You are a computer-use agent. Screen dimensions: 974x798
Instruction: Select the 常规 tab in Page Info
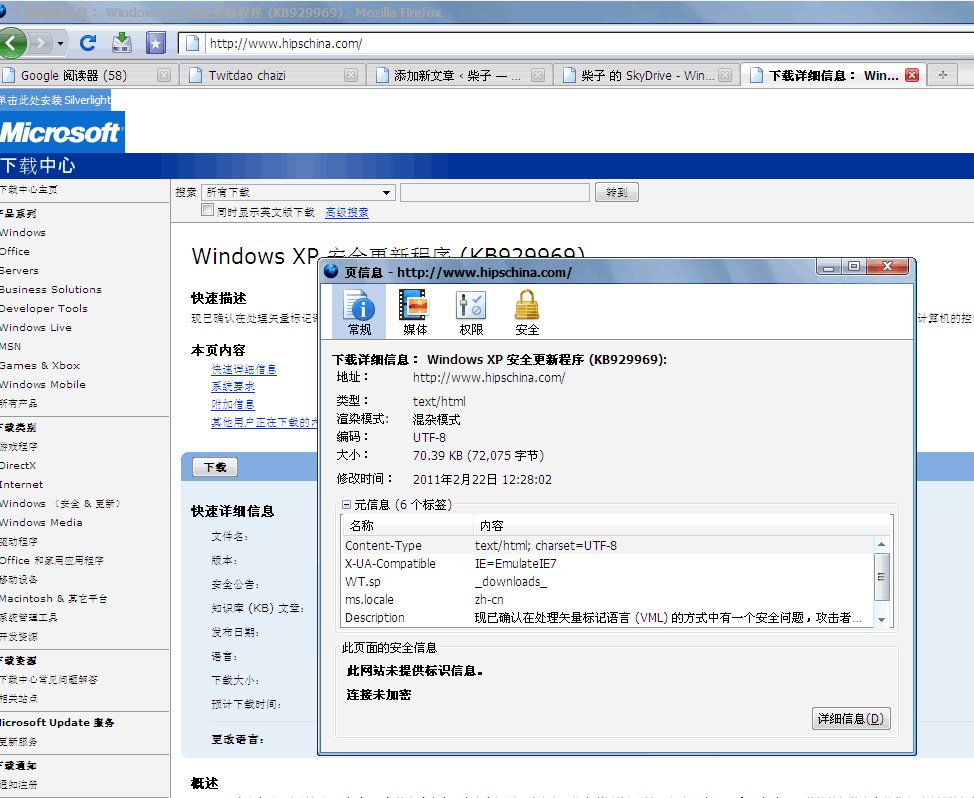359,312
